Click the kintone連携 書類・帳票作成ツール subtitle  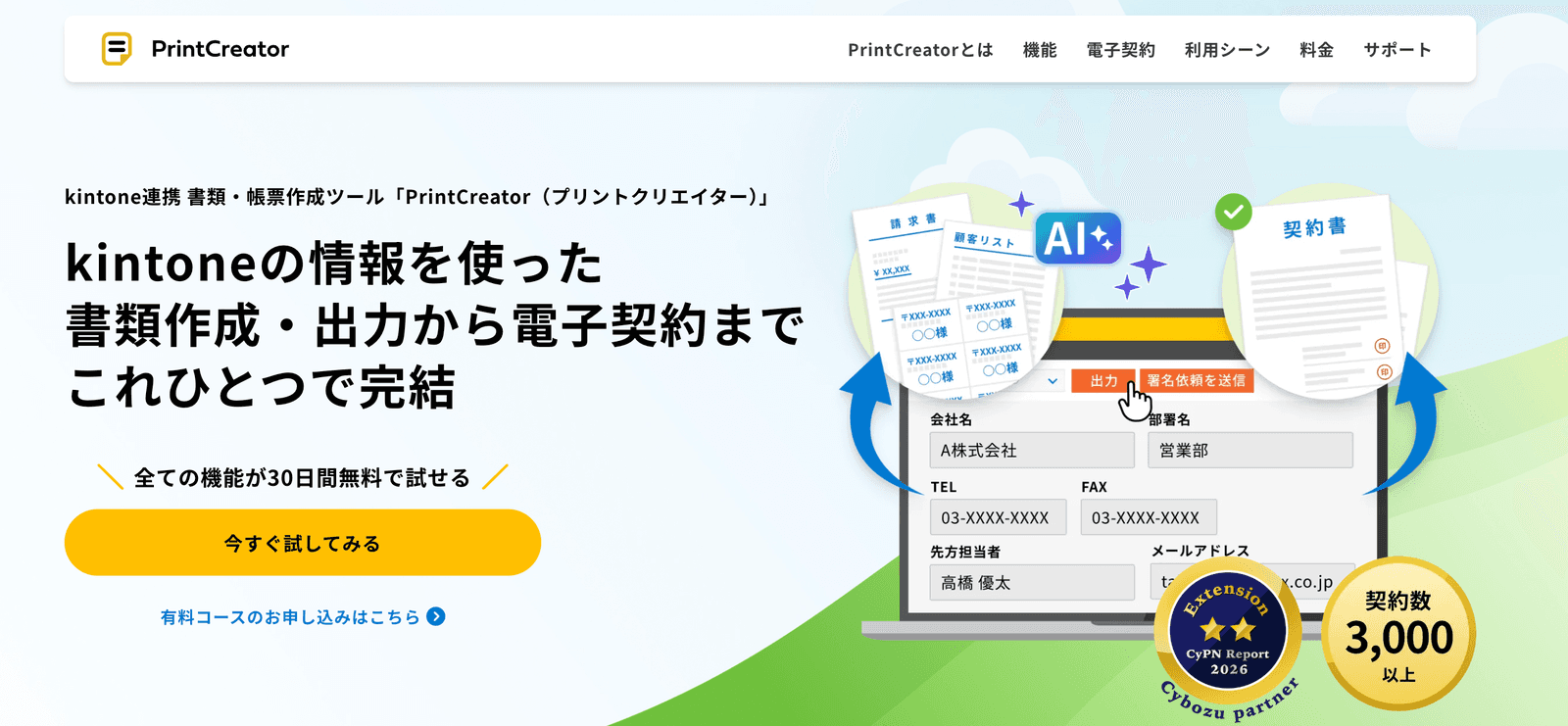click(417, 197)
